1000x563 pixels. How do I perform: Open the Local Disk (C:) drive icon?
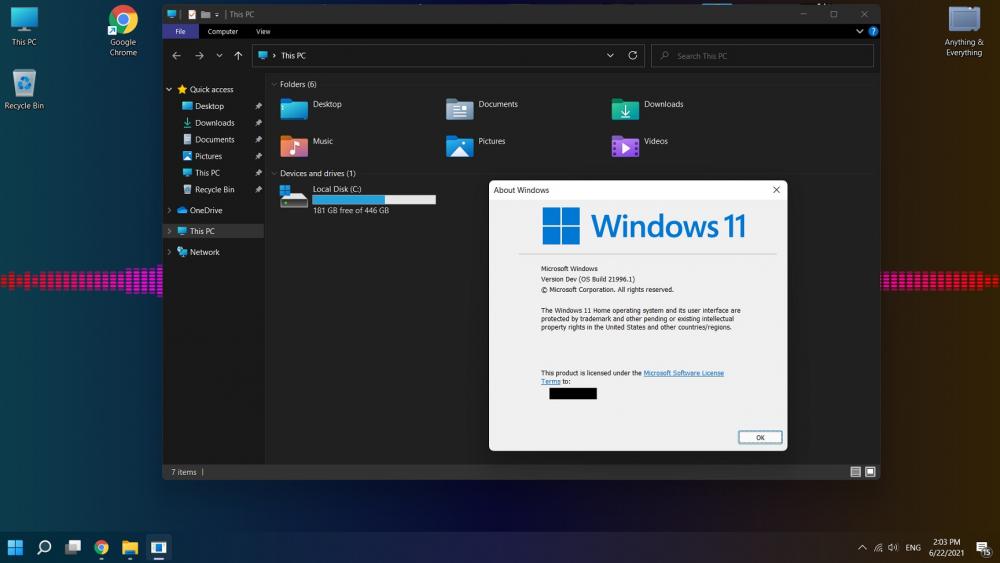coord(294,196)
